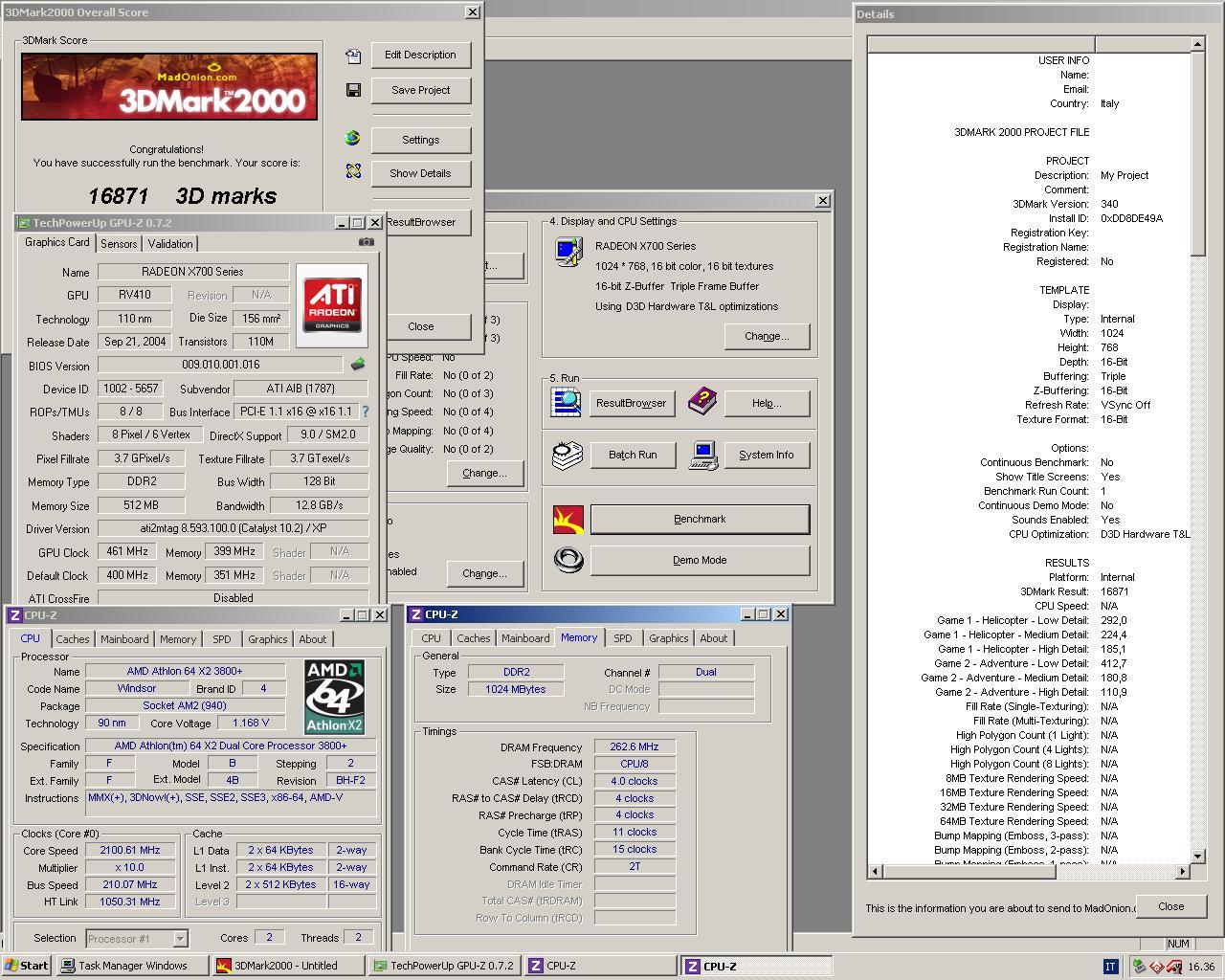The height and width of the screenshot is (980, 1225).
Task: Click the 3DMark2000 MadOnion banner image
Action: click(169, 87)
